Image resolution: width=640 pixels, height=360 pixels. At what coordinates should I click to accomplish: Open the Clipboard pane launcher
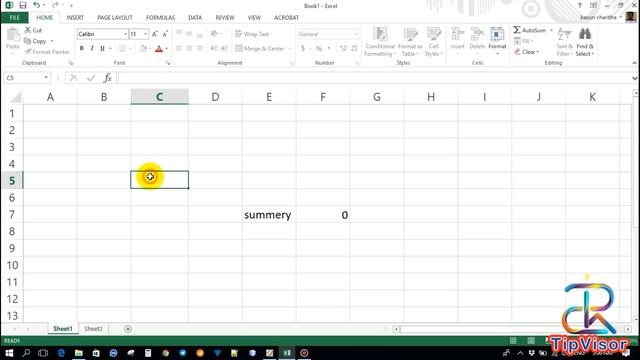(71, 63)
